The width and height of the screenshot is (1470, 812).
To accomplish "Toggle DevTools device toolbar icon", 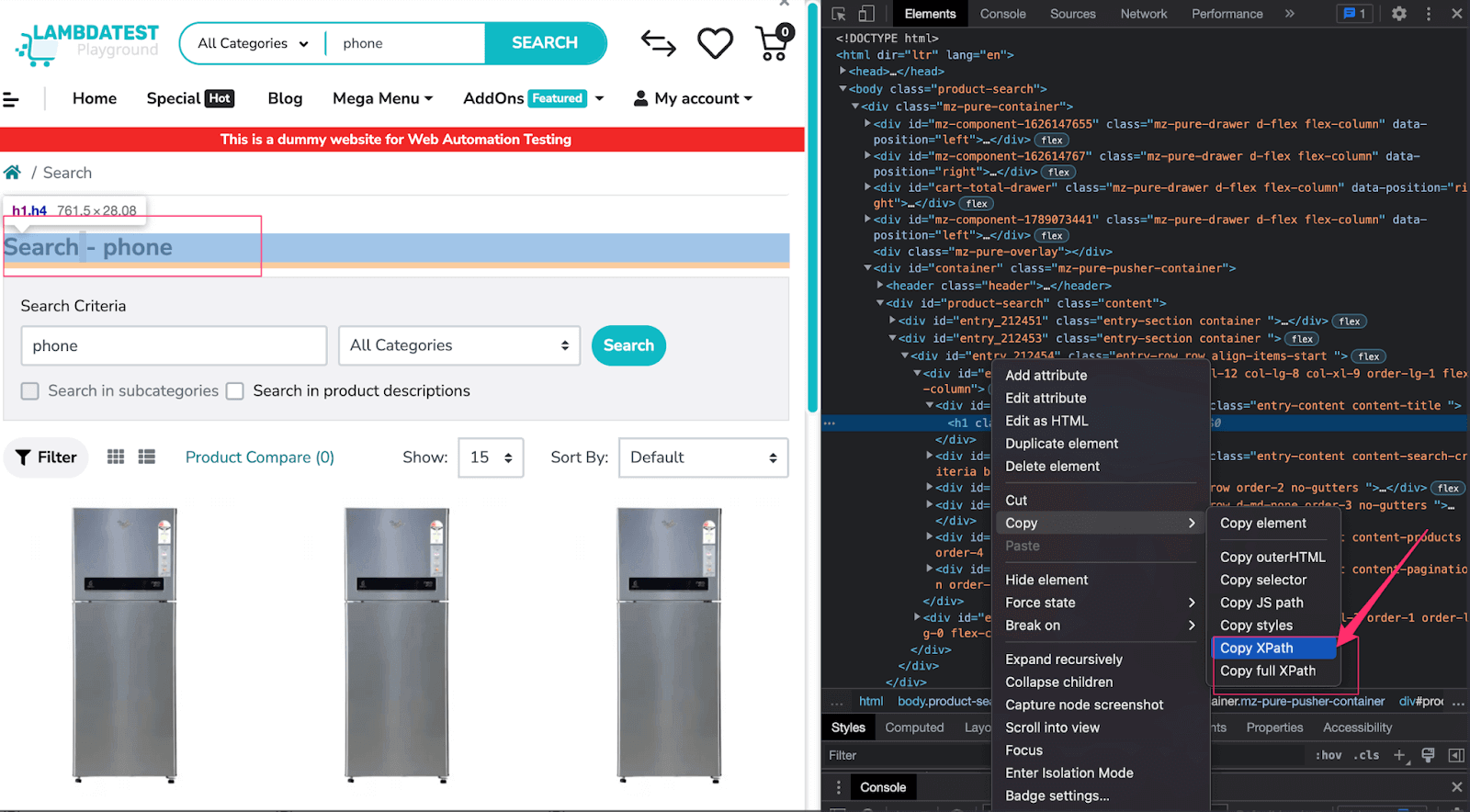I will 866,14.
